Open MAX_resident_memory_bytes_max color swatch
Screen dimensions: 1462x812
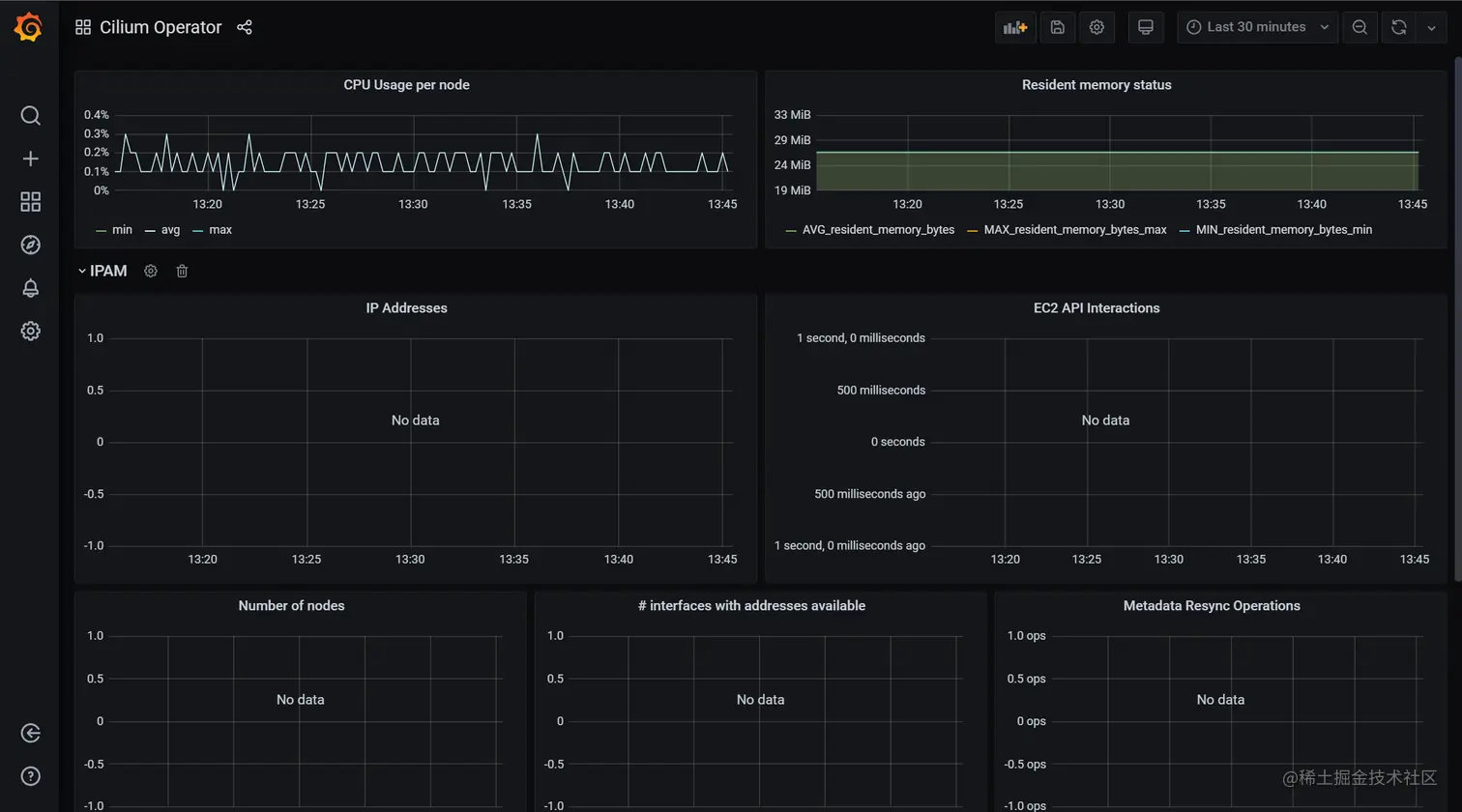[x=973, y=231]
